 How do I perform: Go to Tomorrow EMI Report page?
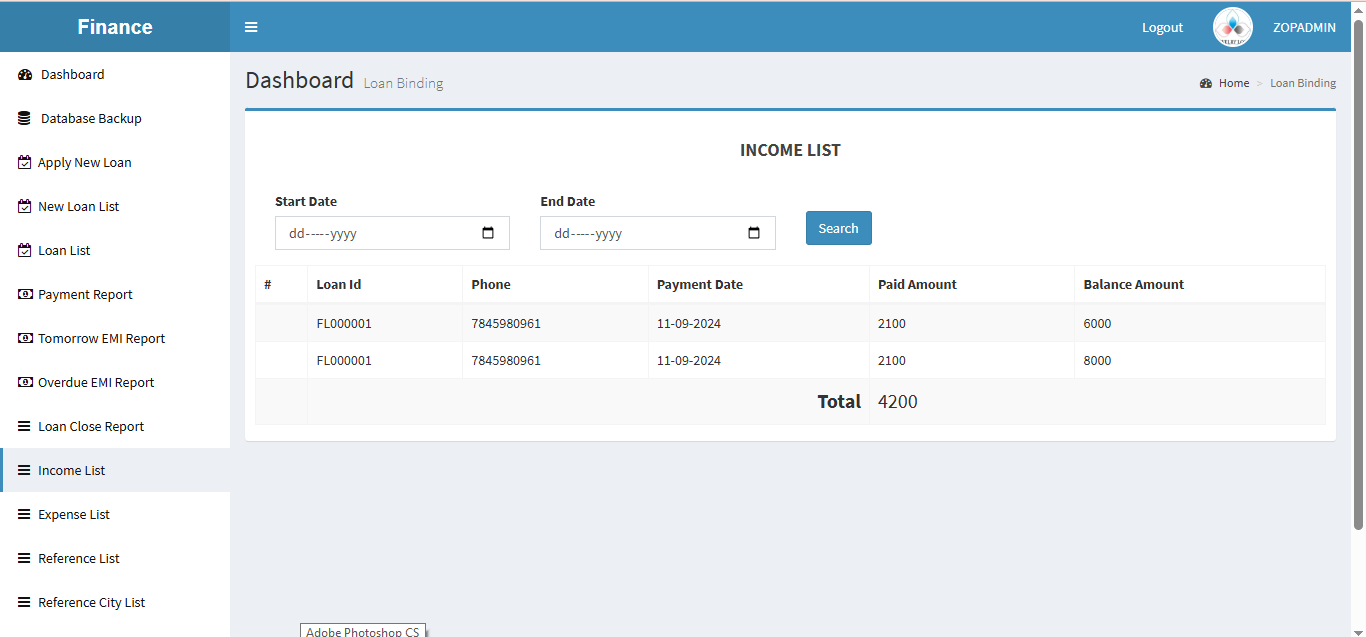point(101,339)
